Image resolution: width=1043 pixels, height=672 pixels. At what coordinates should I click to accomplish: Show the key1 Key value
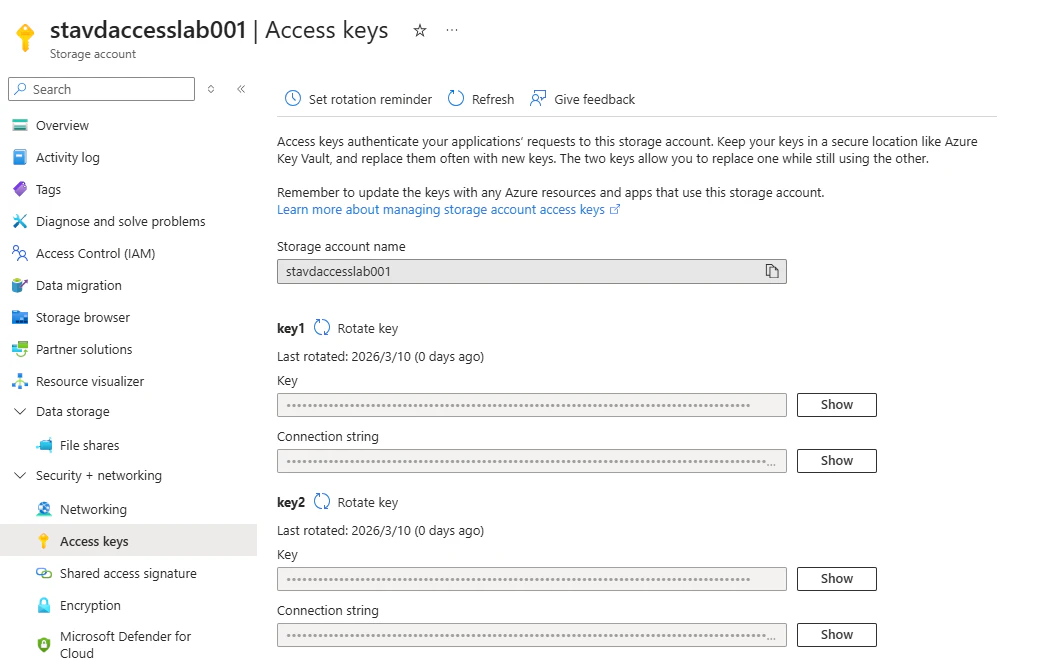836,405
